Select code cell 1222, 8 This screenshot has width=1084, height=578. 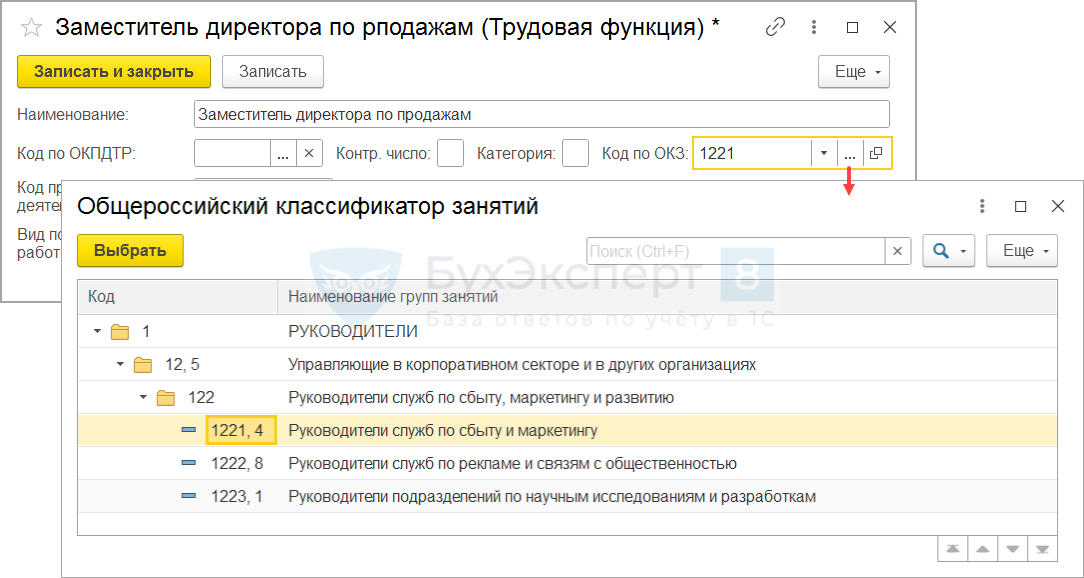(237, 463)
